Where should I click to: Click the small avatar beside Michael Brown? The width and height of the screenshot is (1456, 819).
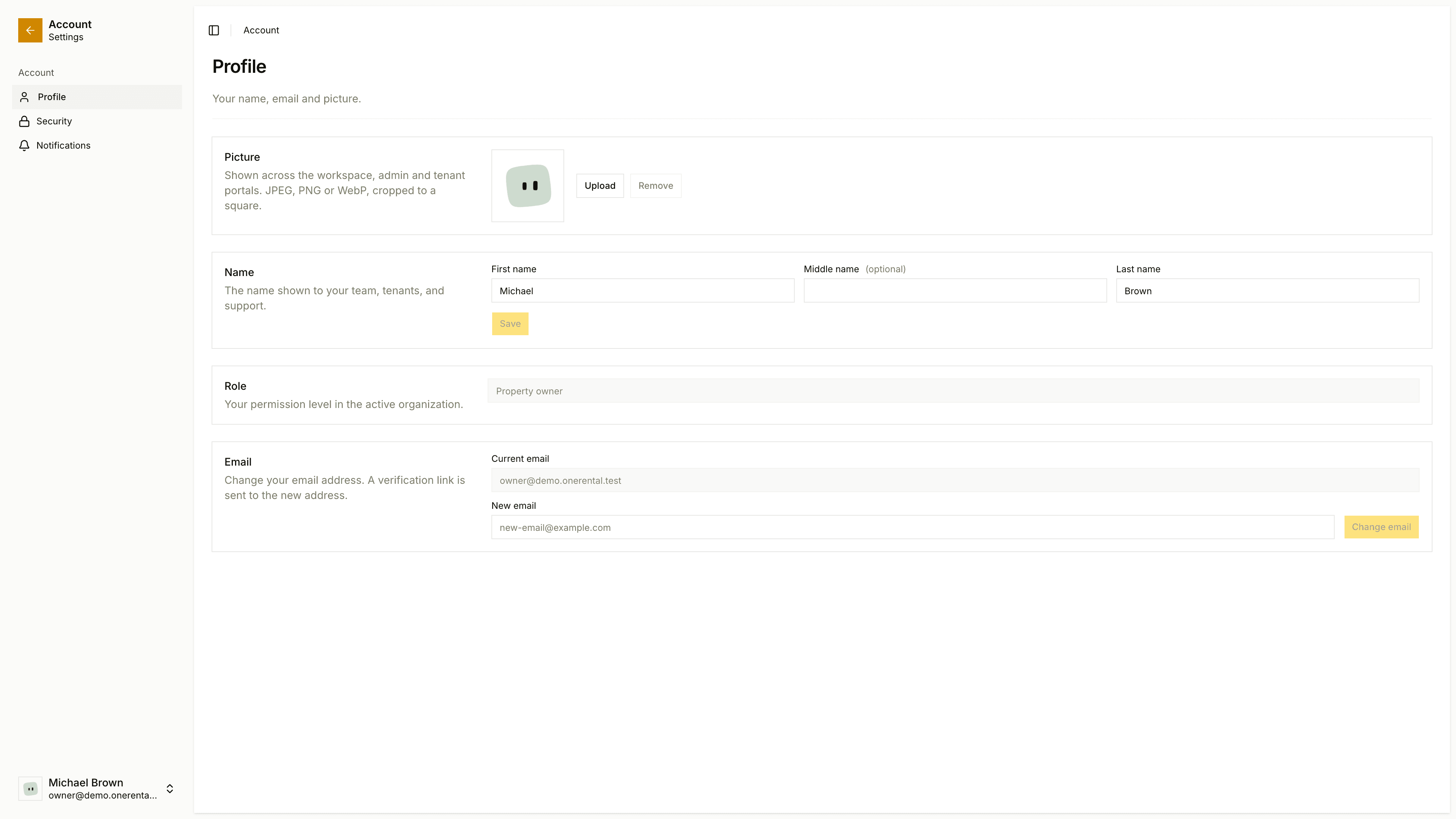[30, 789]
